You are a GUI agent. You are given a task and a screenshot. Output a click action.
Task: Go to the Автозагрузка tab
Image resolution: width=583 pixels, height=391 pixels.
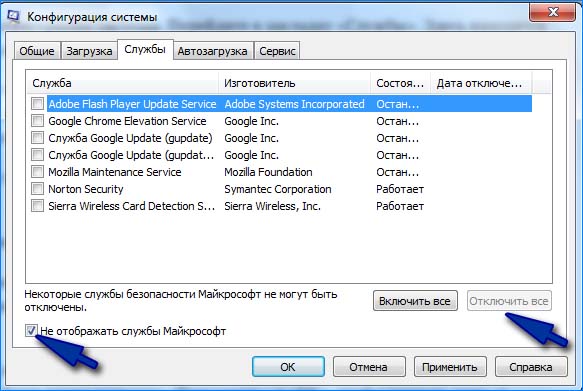(212, 51)
